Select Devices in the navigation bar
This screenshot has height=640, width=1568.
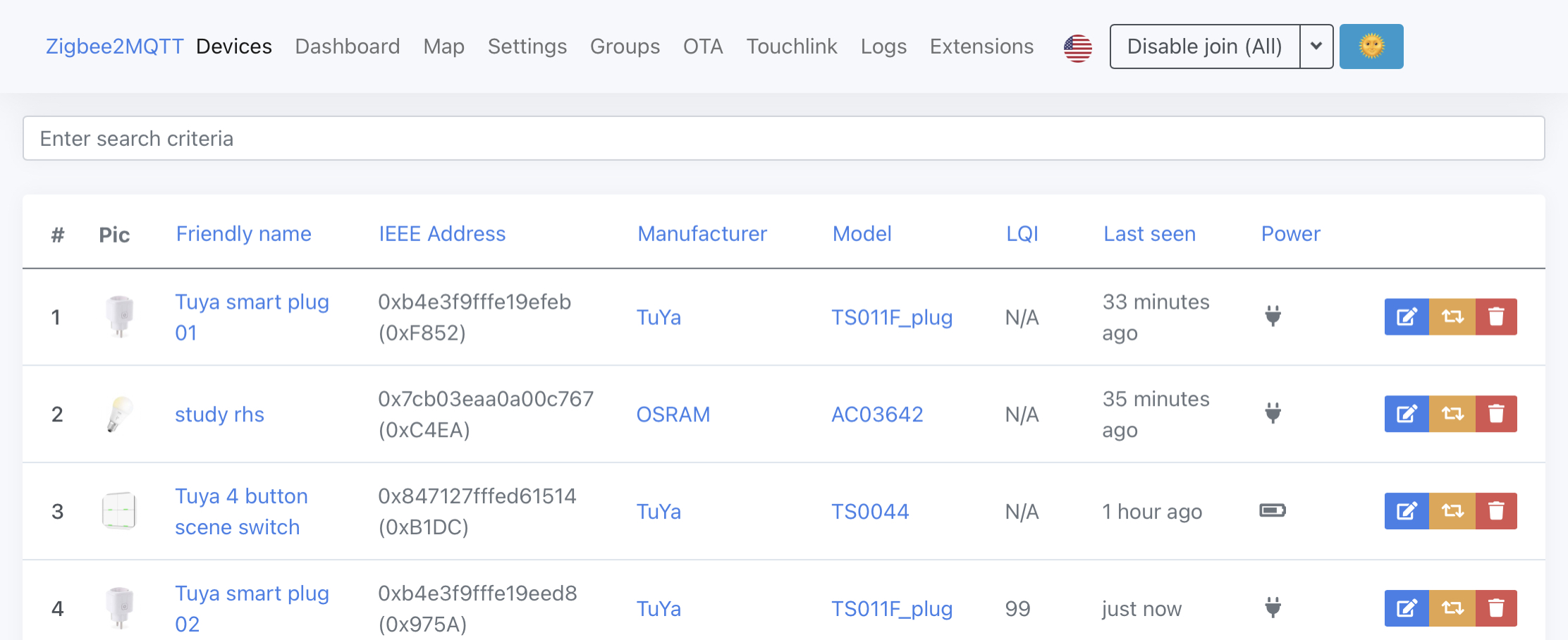[x=234, y=47]
